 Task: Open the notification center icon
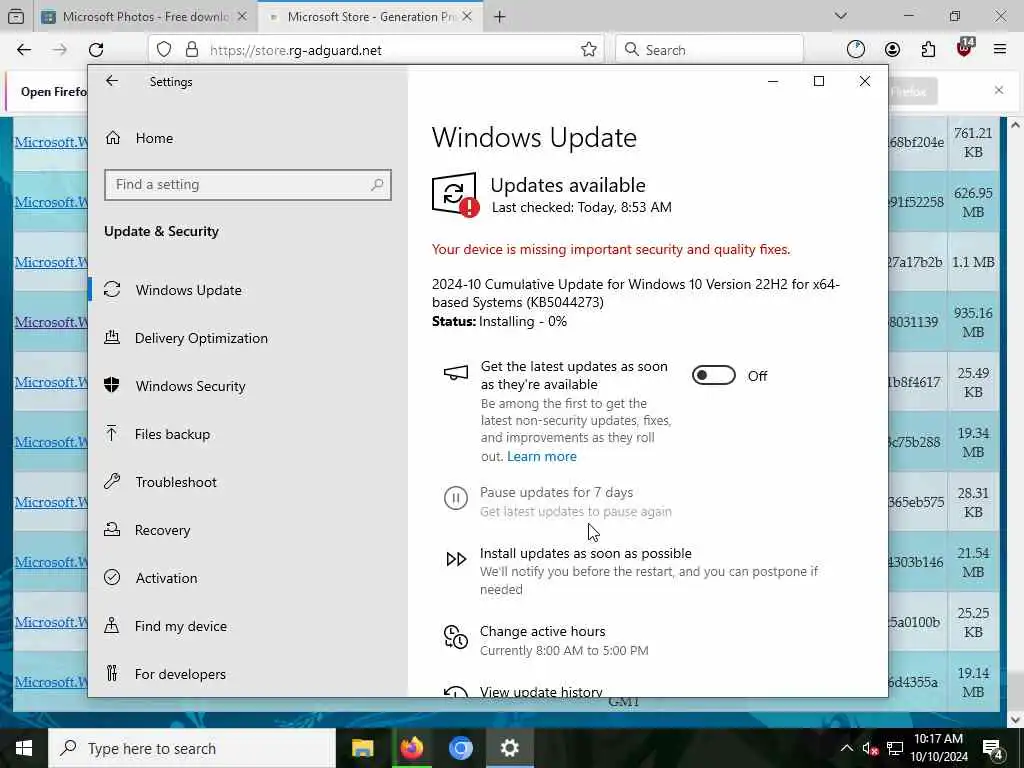(x=993, y=749)
